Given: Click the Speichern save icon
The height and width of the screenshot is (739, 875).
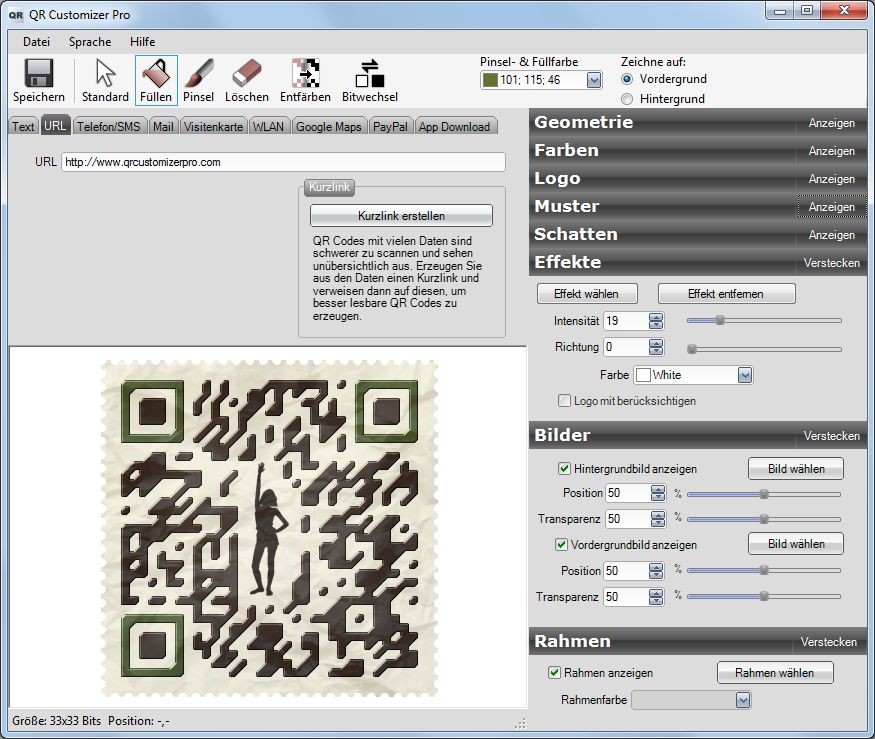Looking at the screenshot, I should click(39, 80).
